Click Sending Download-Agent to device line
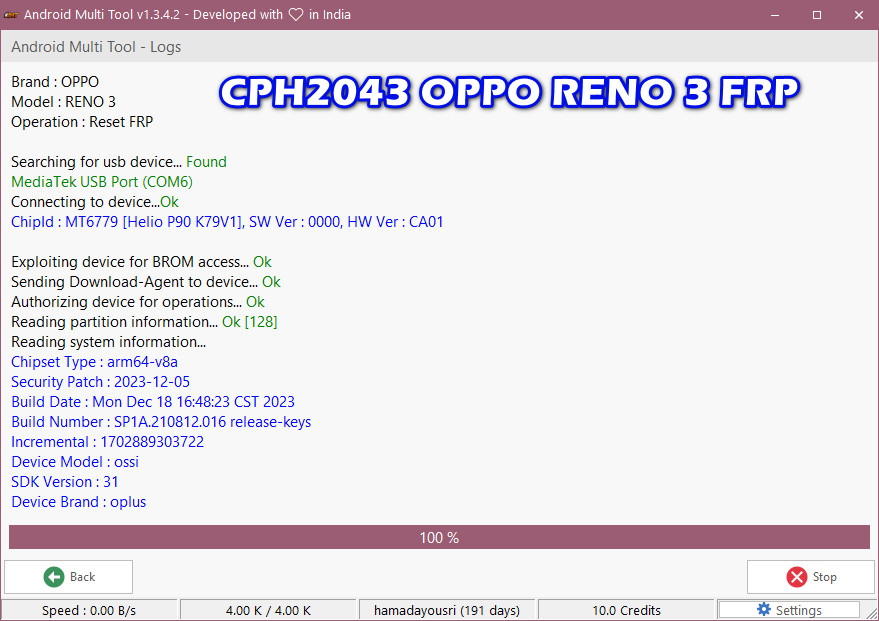Image resolution: width=879 pixels, height=621 pixels. point(146,282)
